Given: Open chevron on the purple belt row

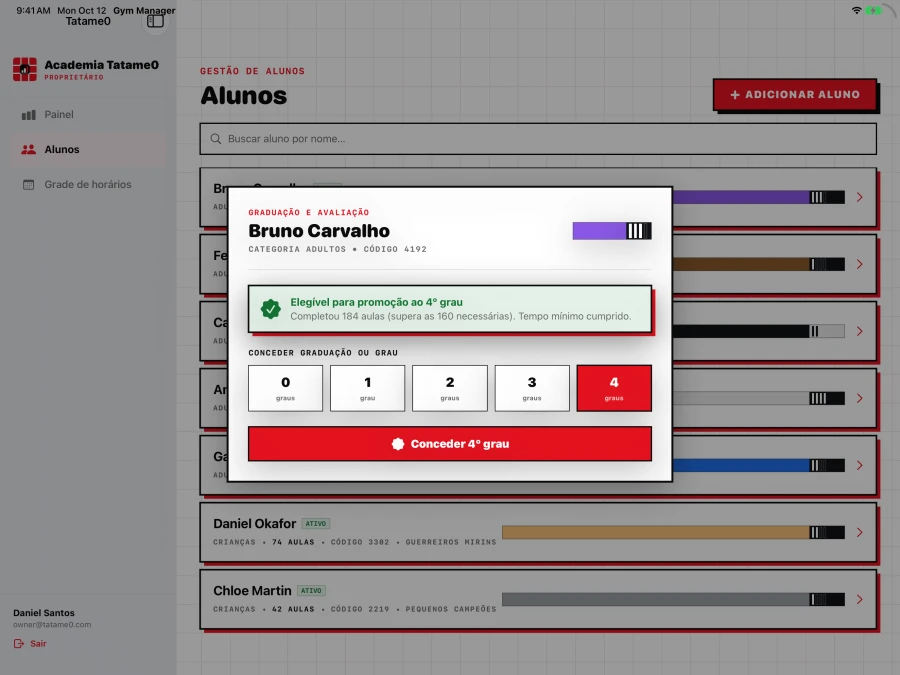Looking at the screenshot, I should point(860,197).
